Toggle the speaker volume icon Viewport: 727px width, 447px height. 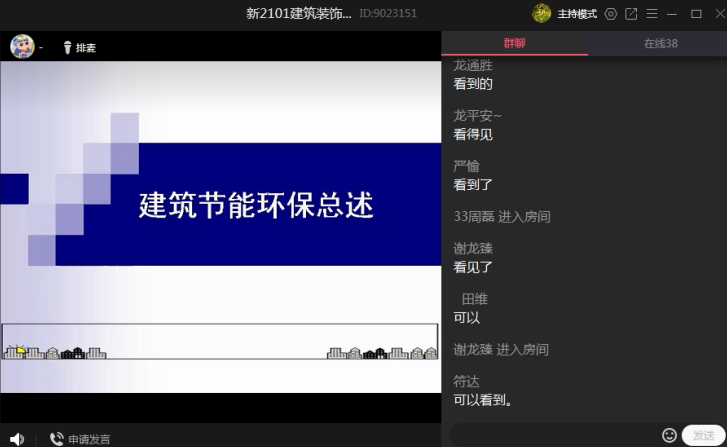coord(17,439)
